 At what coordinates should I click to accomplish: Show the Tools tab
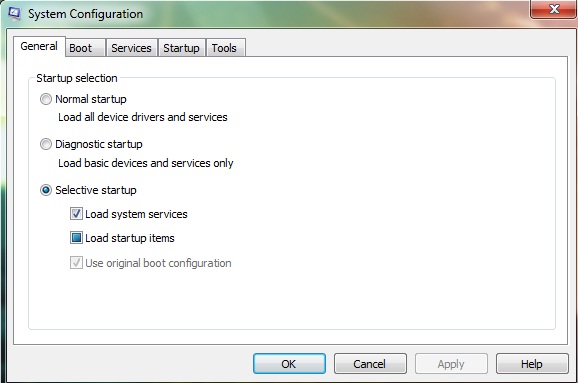click(x=225, y=48)
